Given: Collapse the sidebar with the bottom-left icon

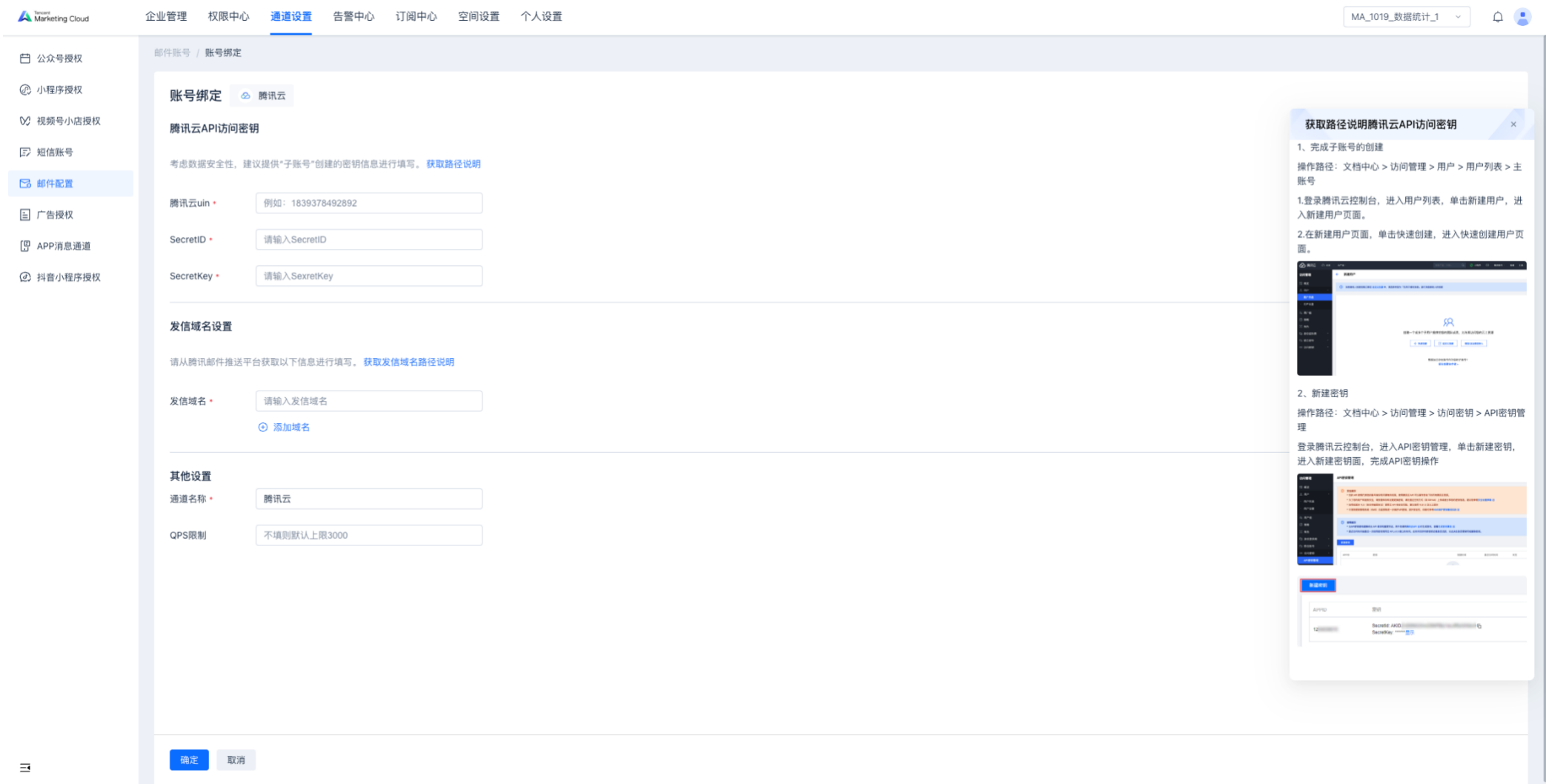Looking at the screenshot, I should click(x=25, y=767).
